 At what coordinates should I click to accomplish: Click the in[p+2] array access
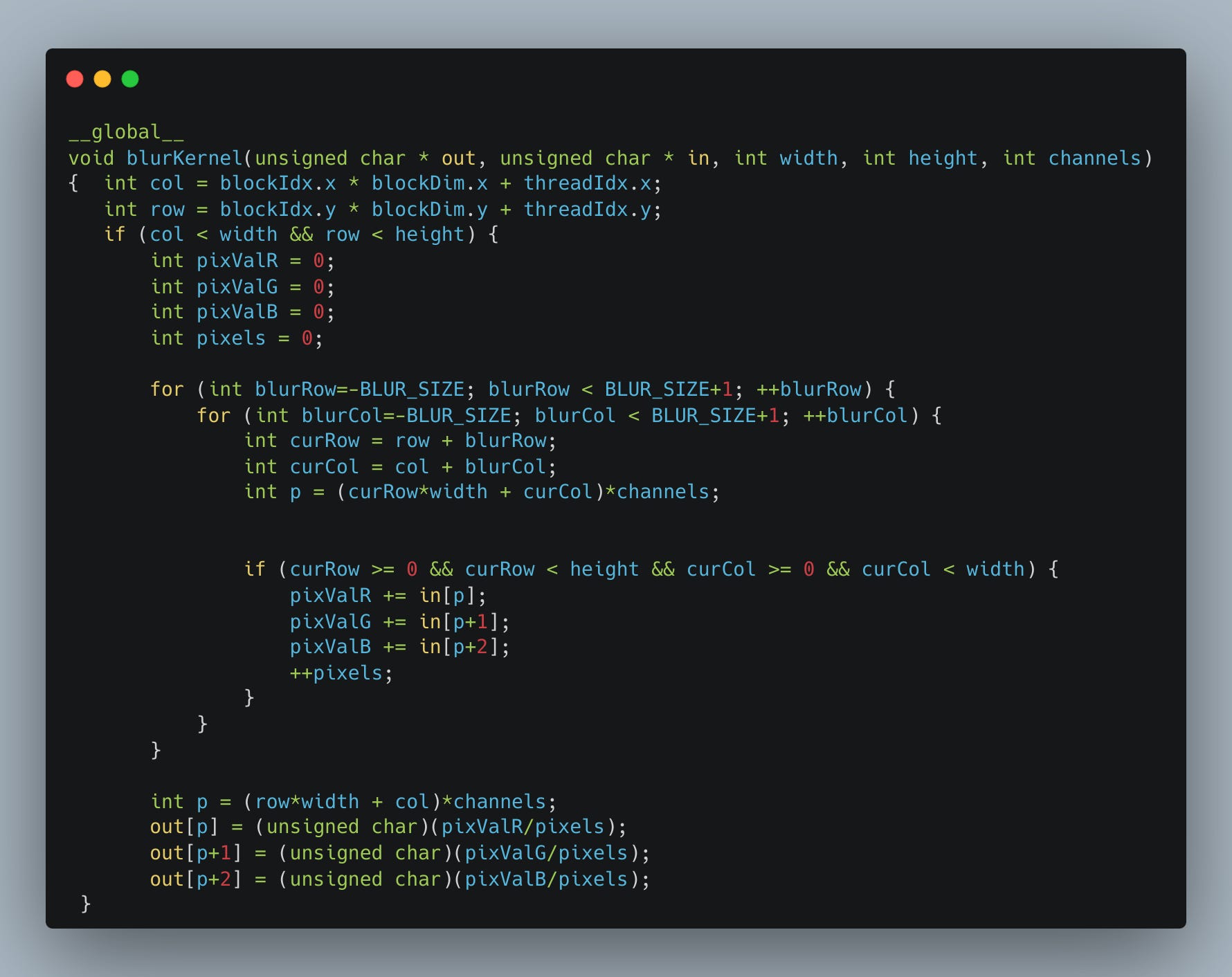pos(460,646)
